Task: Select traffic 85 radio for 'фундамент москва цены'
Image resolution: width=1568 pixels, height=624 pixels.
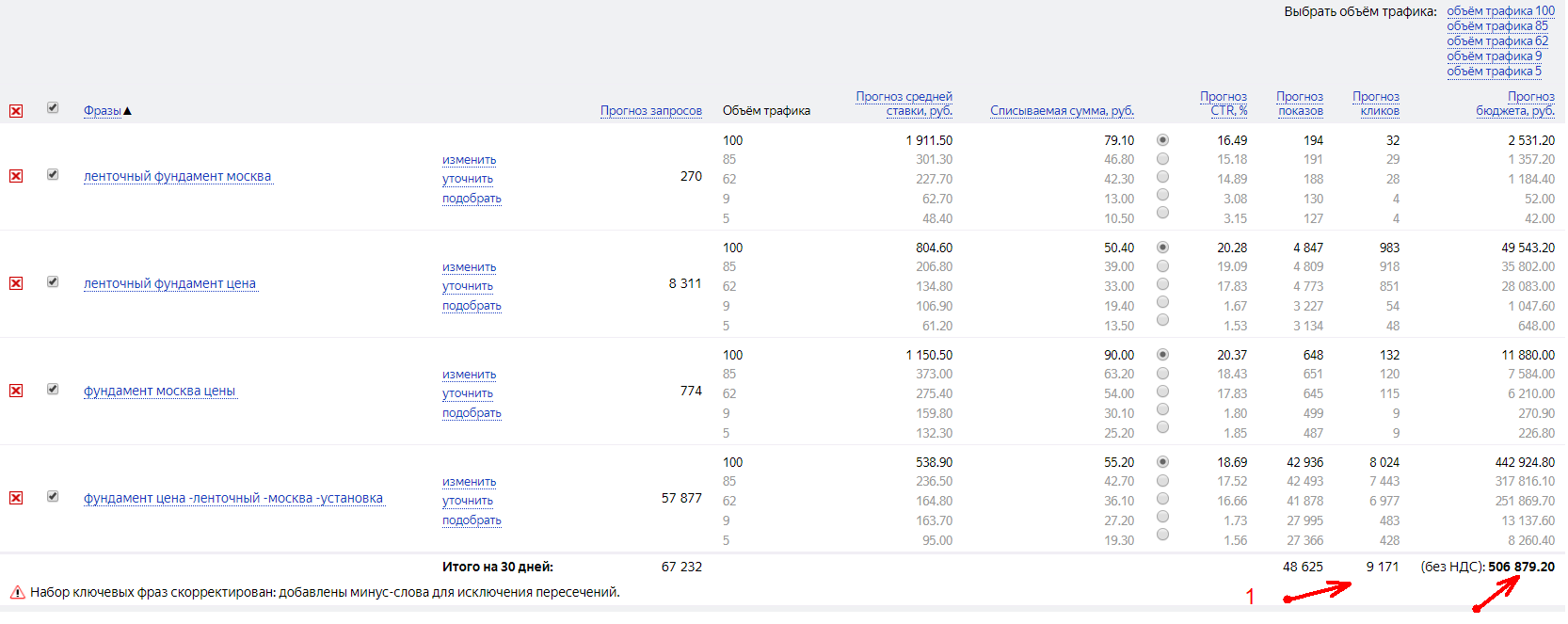Action: [1162, 373]
